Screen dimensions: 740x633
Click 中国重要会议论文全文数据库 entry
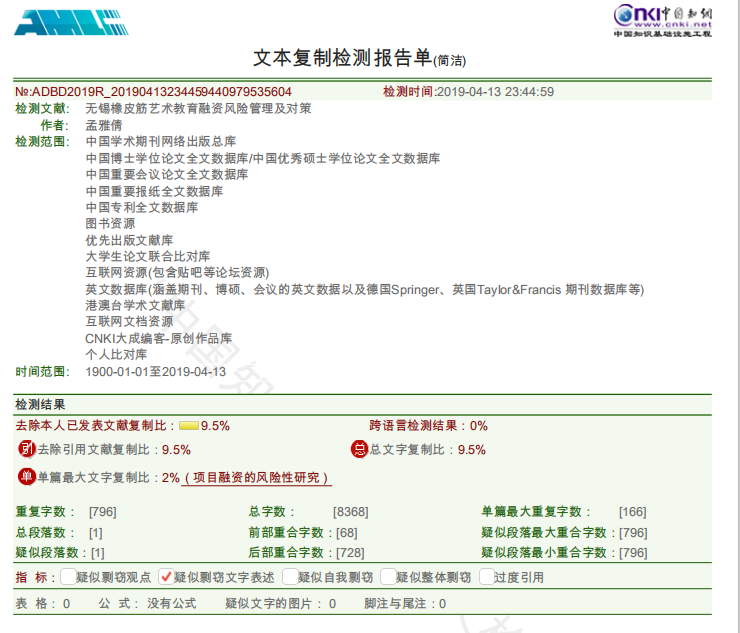tap(167, 174)
